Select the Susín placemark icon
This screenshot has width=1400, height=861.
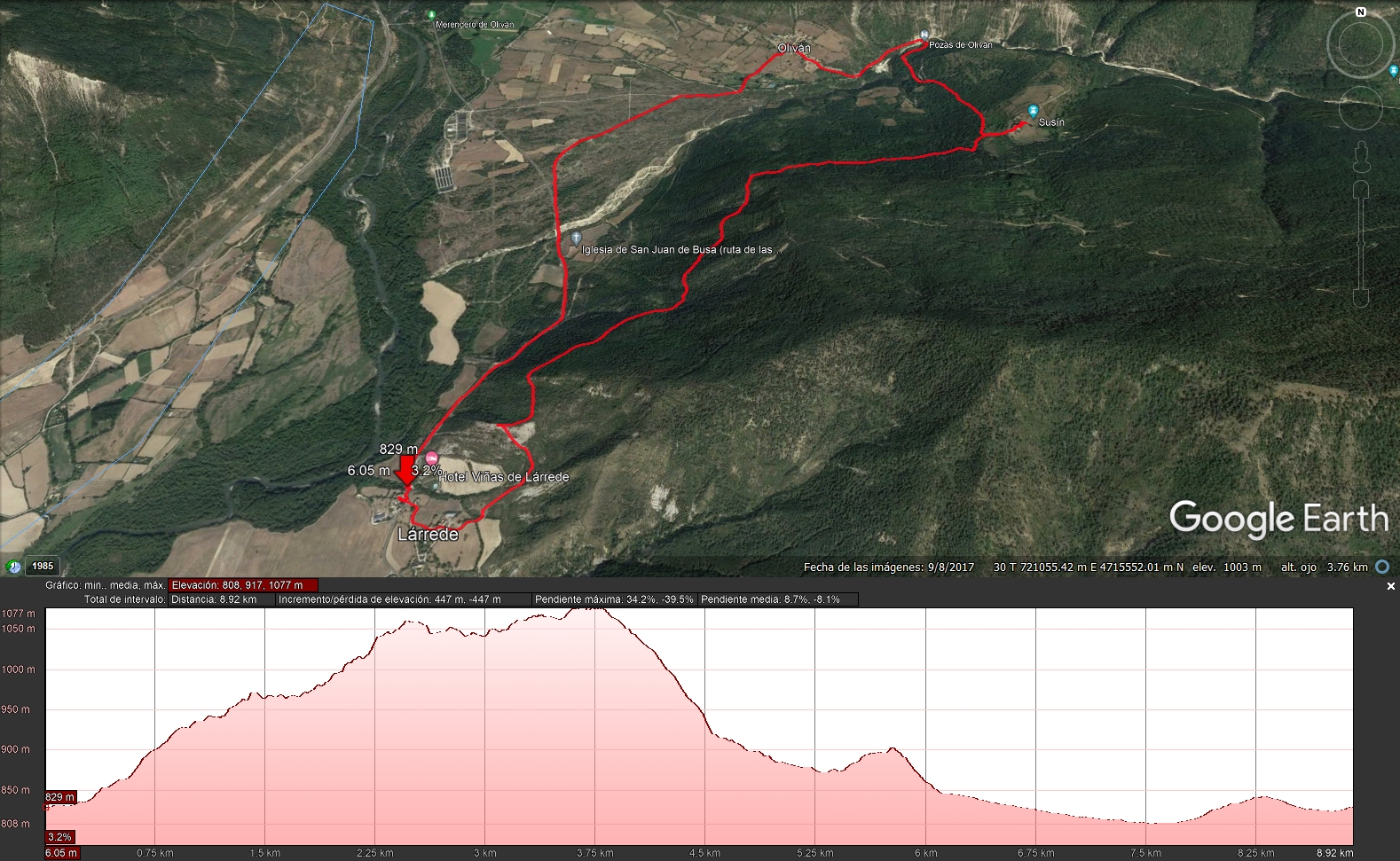1033,111
